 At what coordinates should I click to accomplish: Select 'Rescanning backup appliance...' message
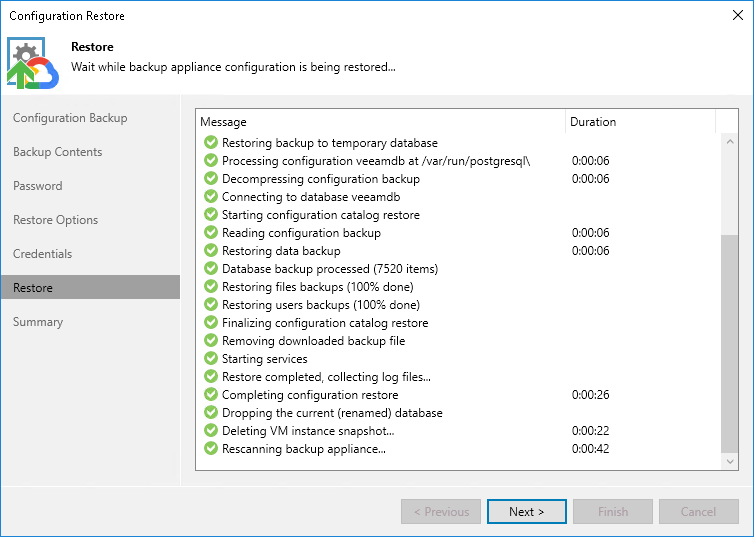304,449
